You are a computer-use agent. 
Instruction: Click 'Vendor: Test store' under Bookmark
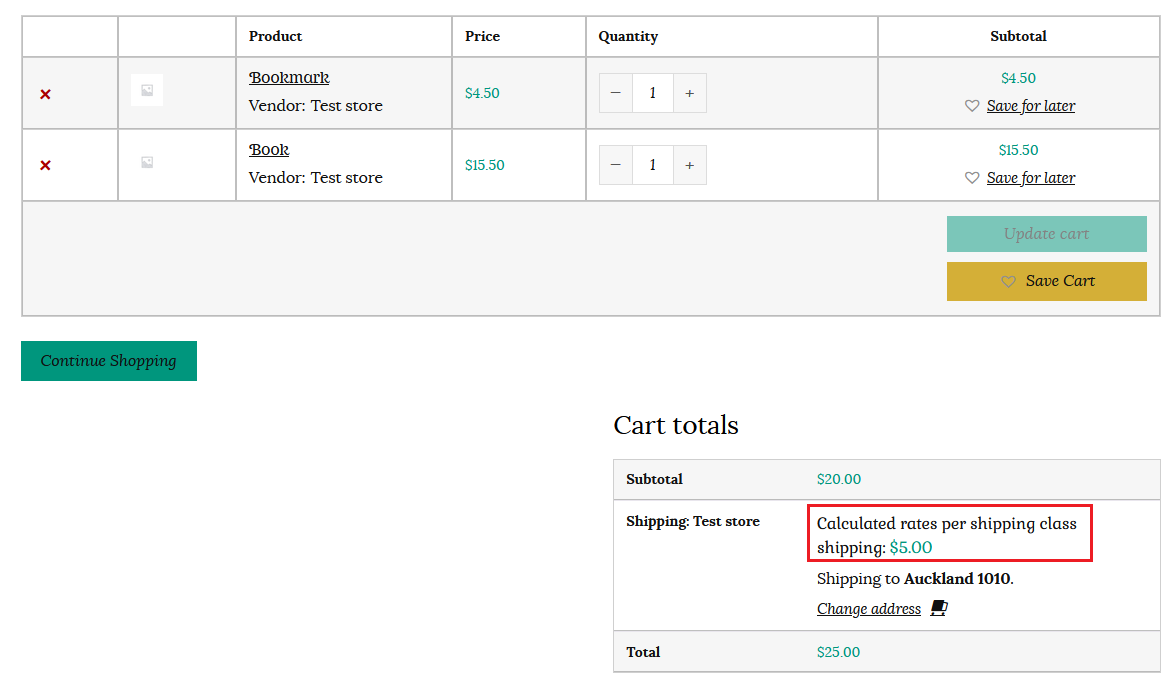[316, 105]
